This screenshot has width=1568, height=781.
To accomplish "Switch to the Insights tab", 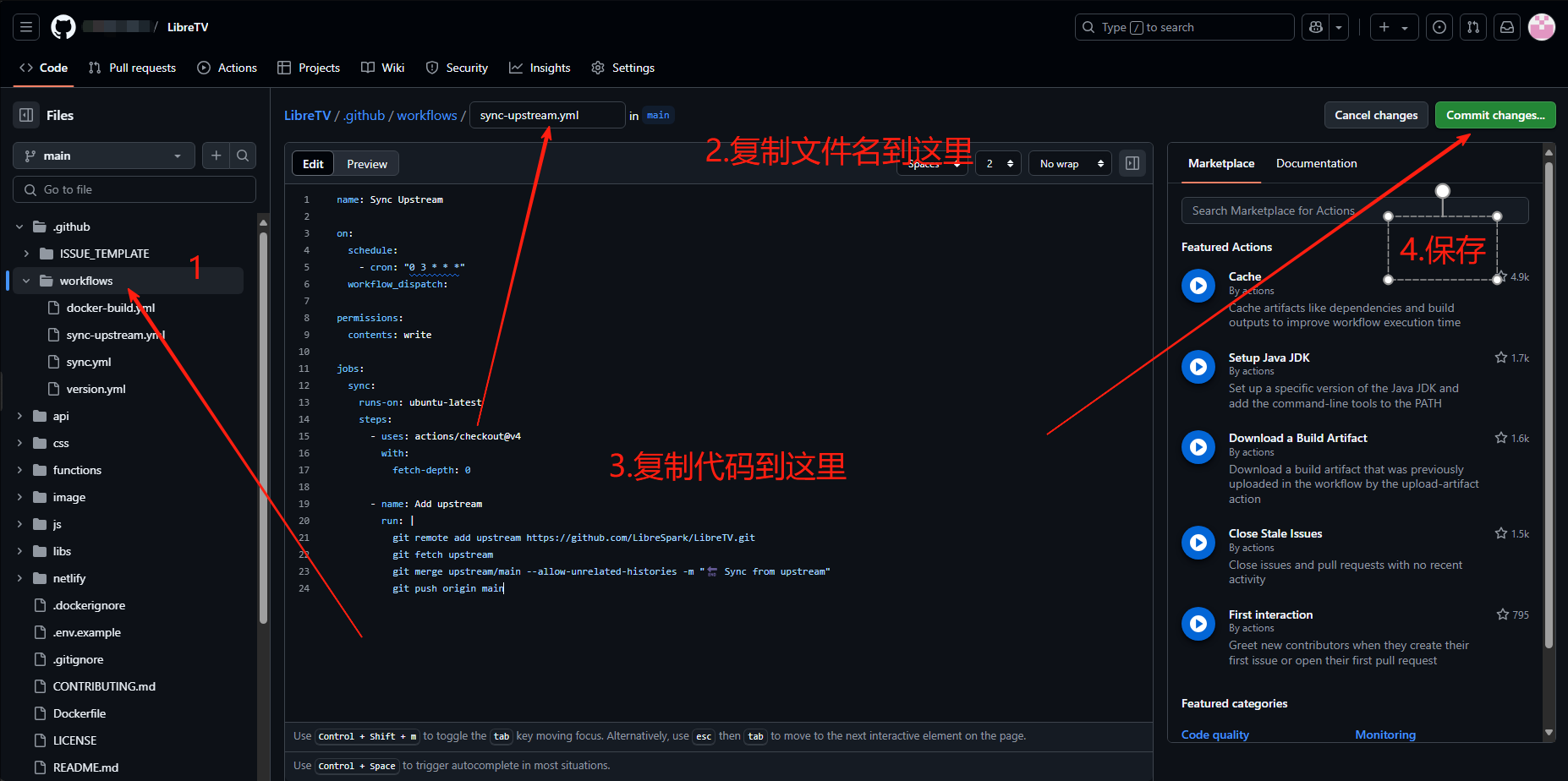I will pos(540,68).
